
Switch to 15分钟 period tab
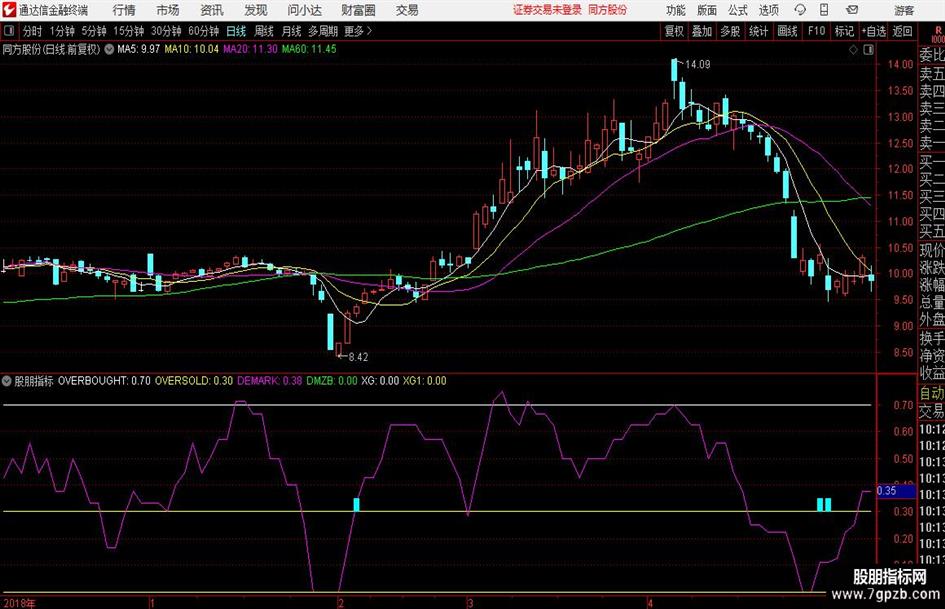129,31
